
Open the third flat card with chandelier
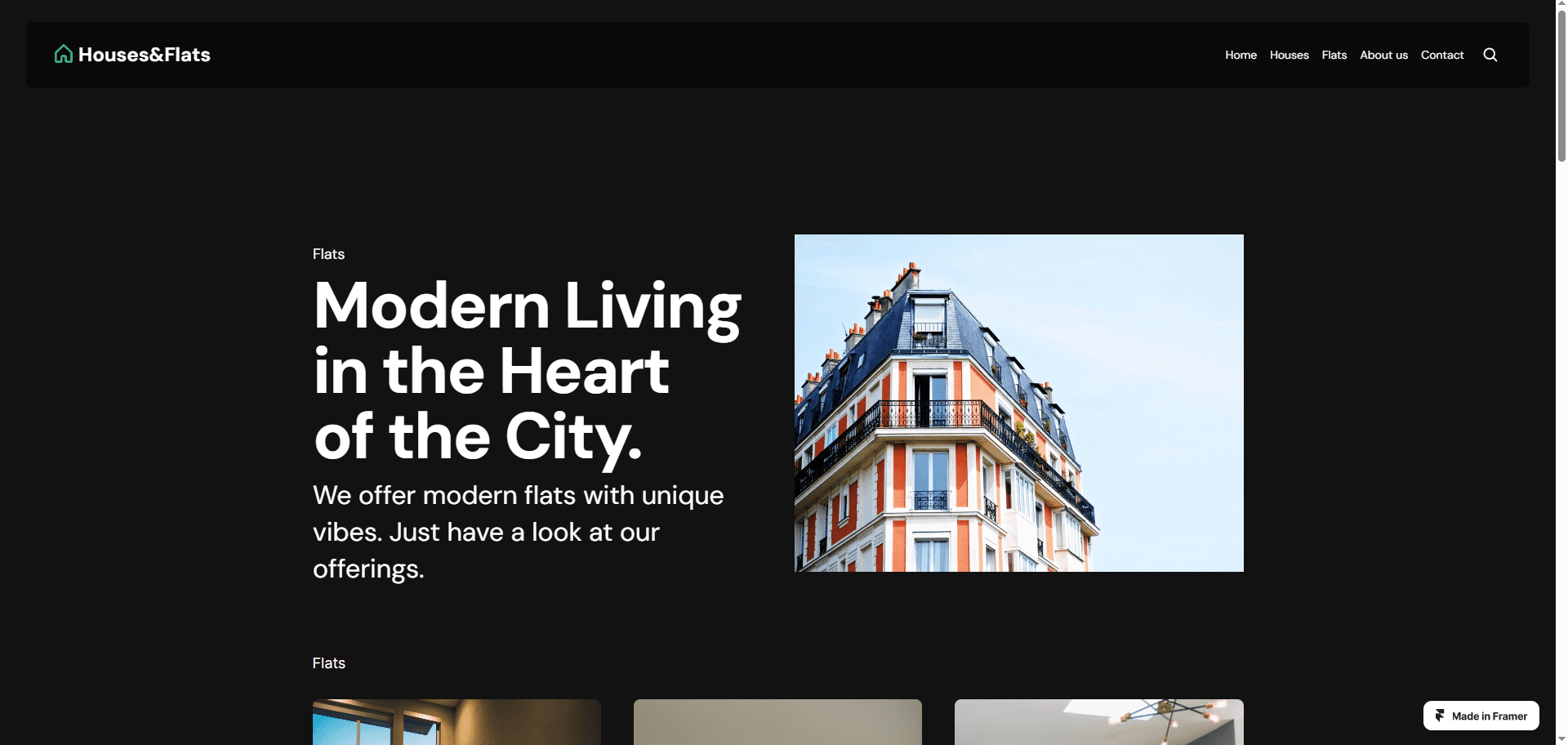click(x=1098, y=722)
